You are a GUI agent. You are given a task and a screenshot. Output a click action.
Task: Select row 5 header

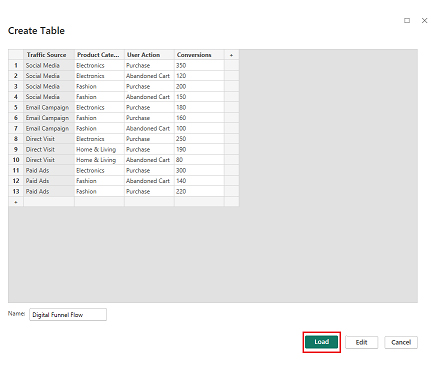pyautogui.click(x=16, y=108)
